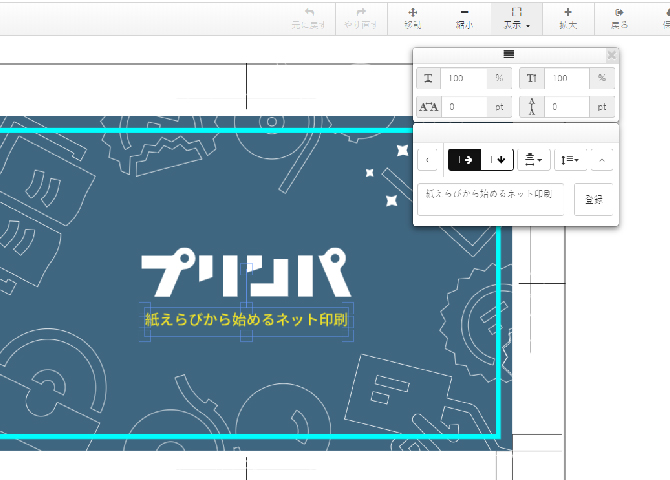Edit the horizontal scale 100 percent field
Image resolution: width=670 pixels, height=480 pixels.
tap(464, 78)
